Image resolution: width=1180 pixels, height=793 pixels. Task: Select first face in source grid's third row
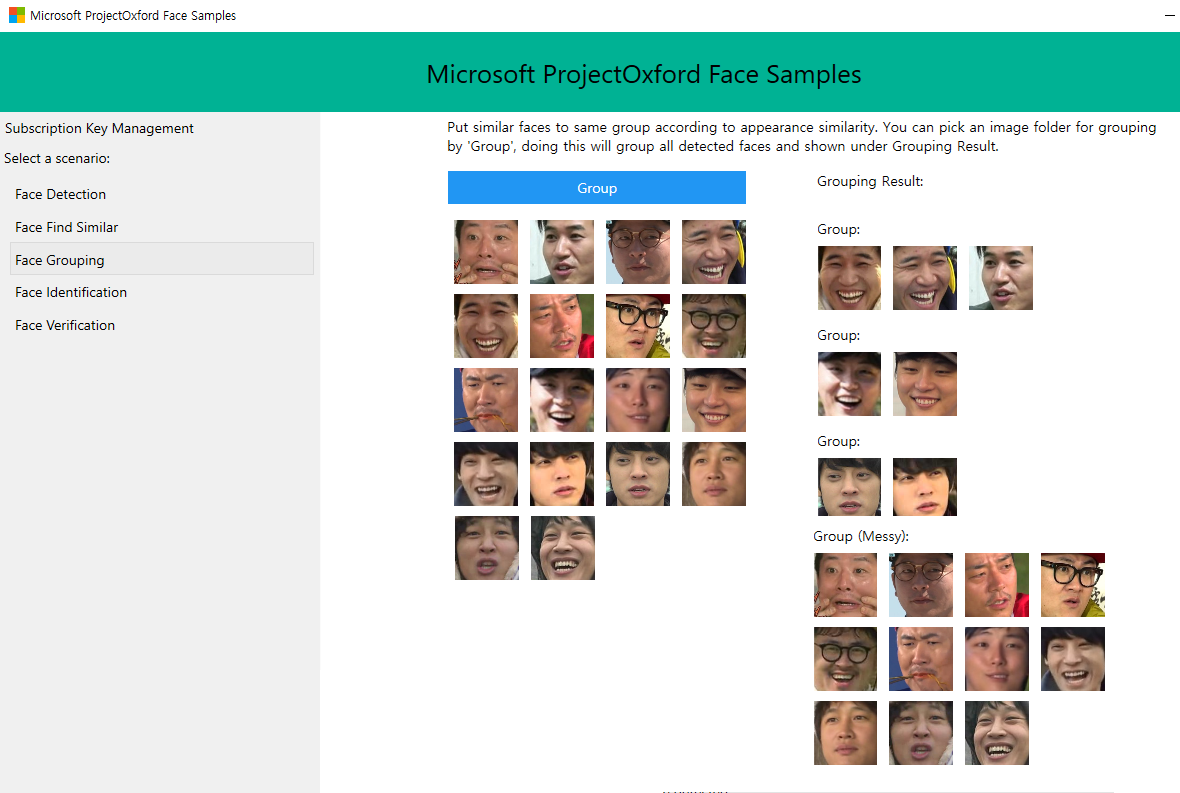click(486, 400)
